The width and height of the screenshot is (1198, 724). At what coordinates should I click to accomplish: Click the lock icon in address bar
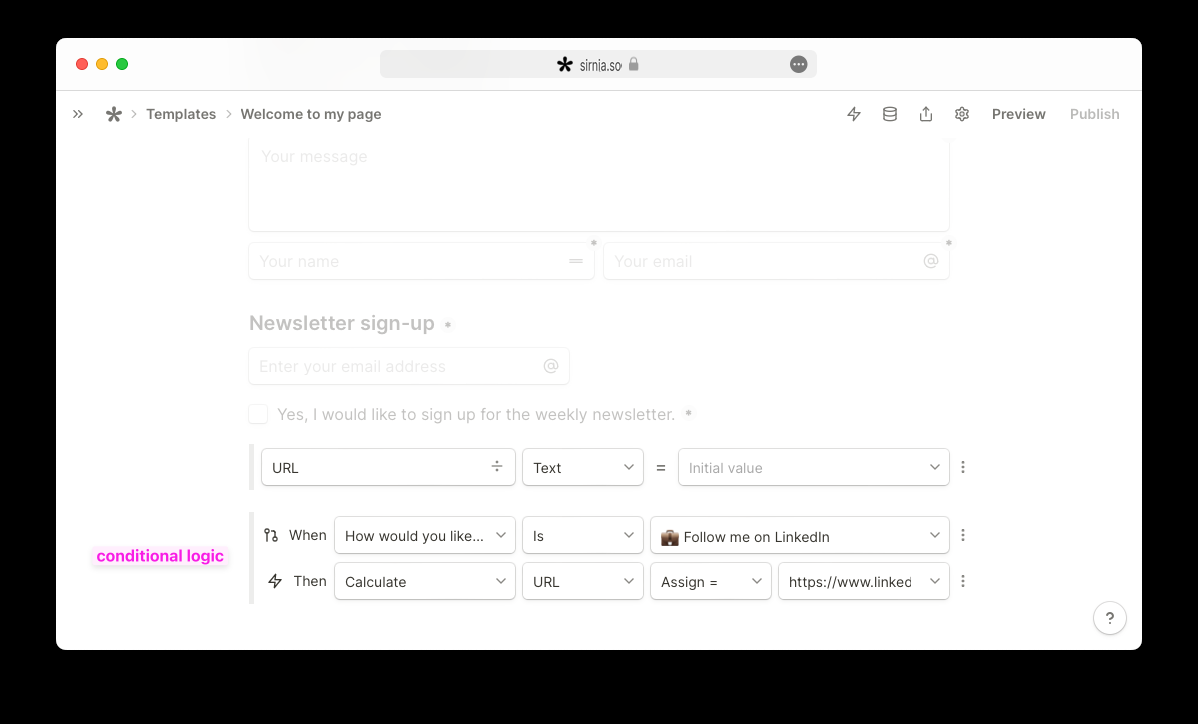click(633, 64)
